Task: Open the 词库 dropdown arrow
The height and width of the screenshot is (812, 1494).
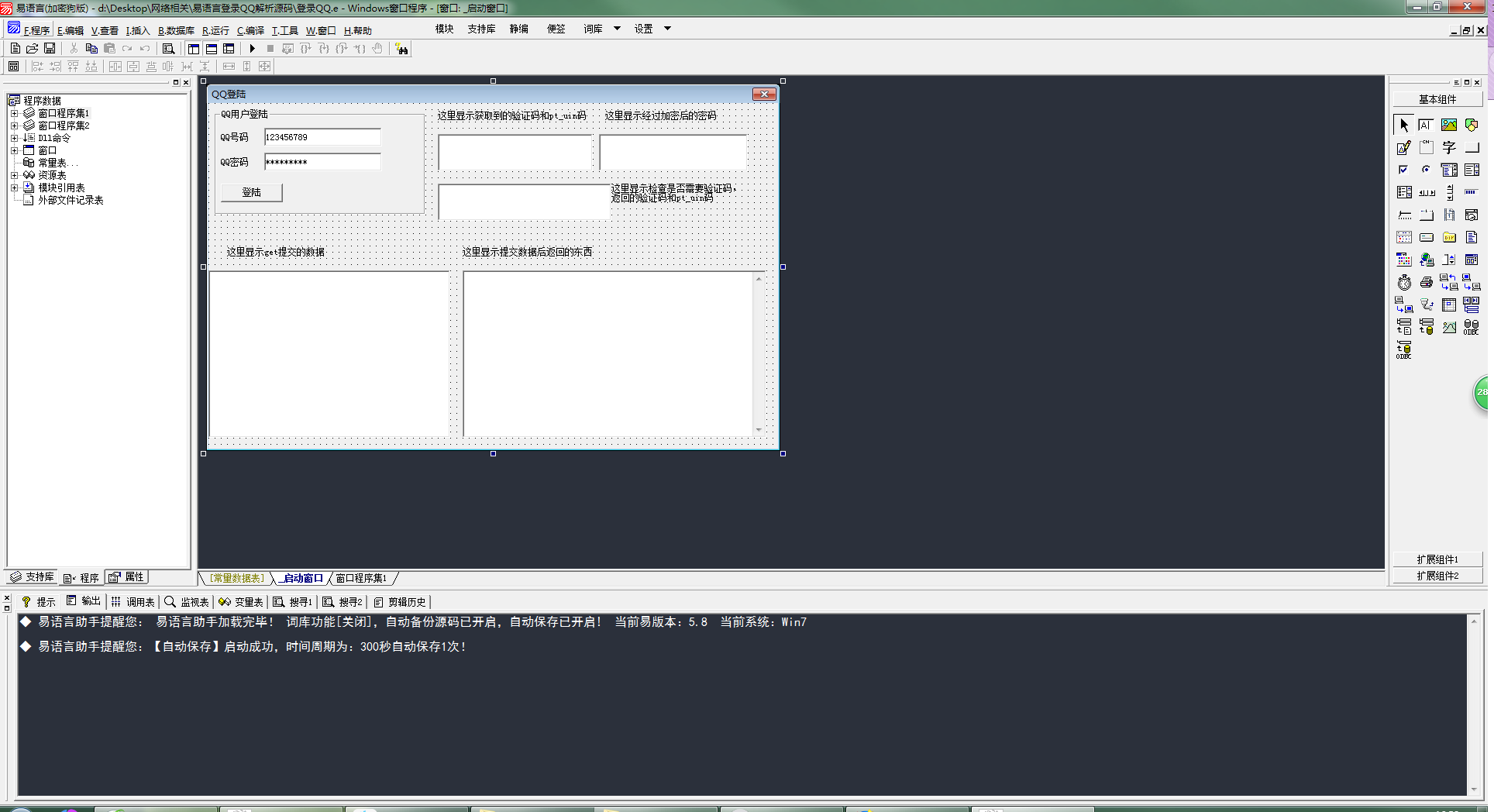Action: 617,29
